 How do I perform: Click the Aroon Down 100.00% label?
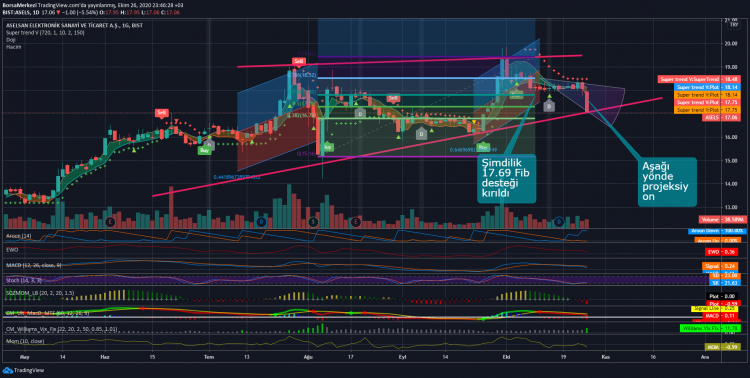tap(716, 231)
